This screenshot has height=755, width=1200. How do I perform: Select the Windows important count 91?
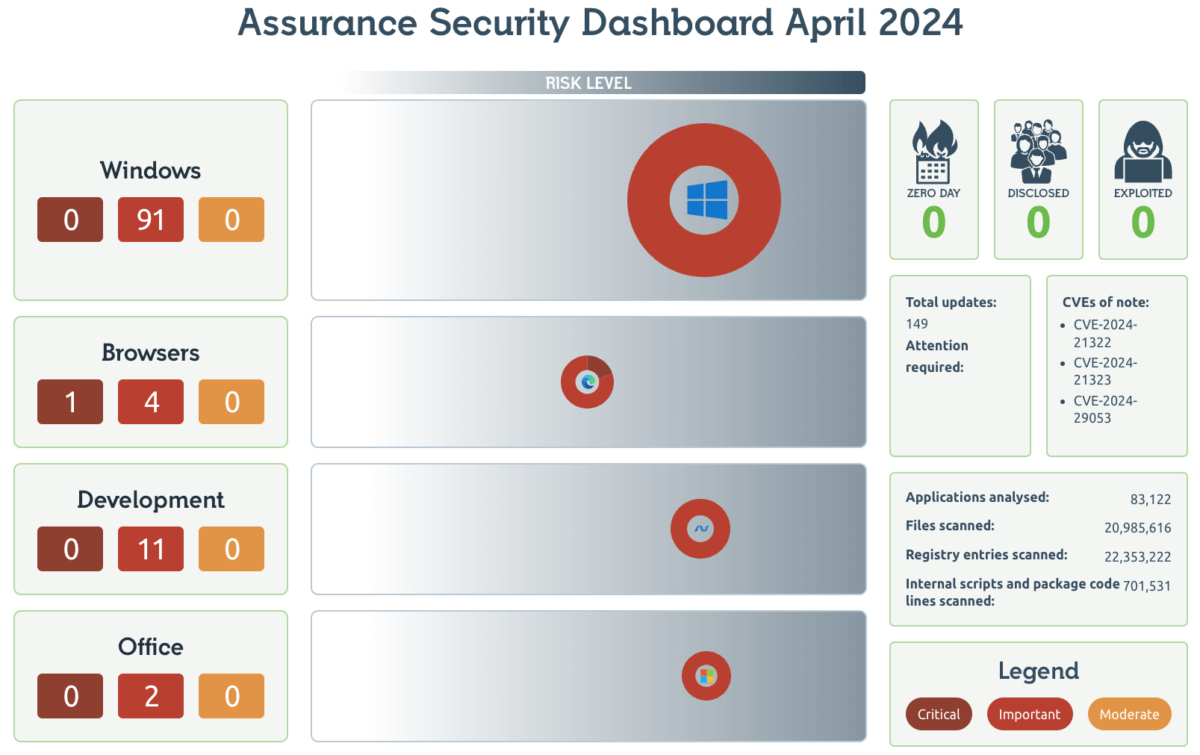[150, 220]
